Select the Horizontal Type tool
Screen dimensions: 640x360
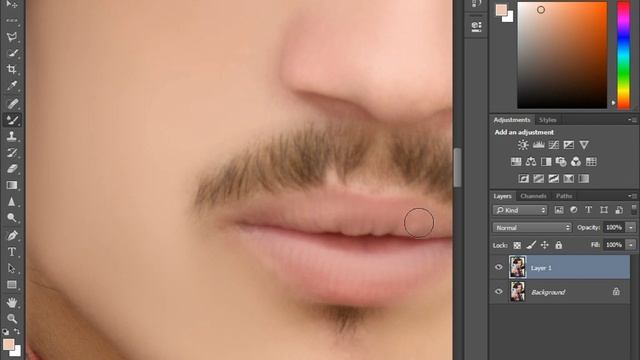[12, 252]
